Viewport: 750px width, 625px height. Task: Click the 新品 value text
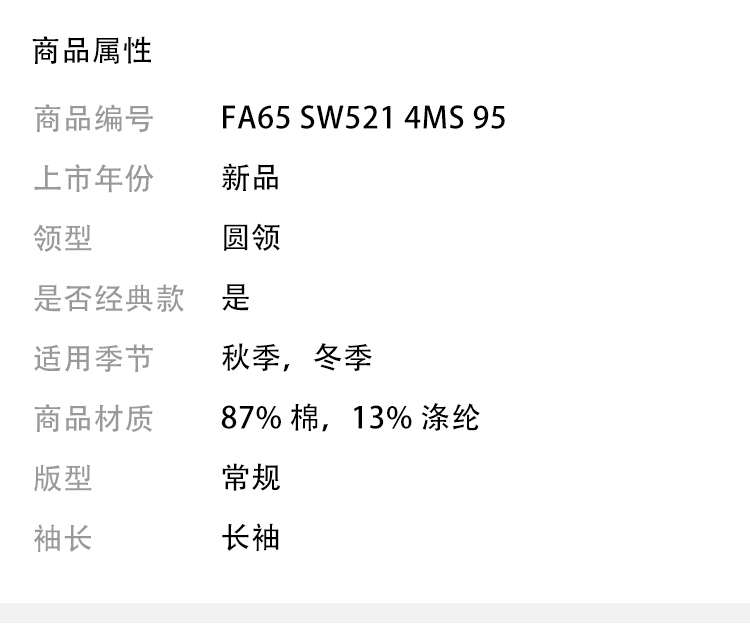pos(250,179)
